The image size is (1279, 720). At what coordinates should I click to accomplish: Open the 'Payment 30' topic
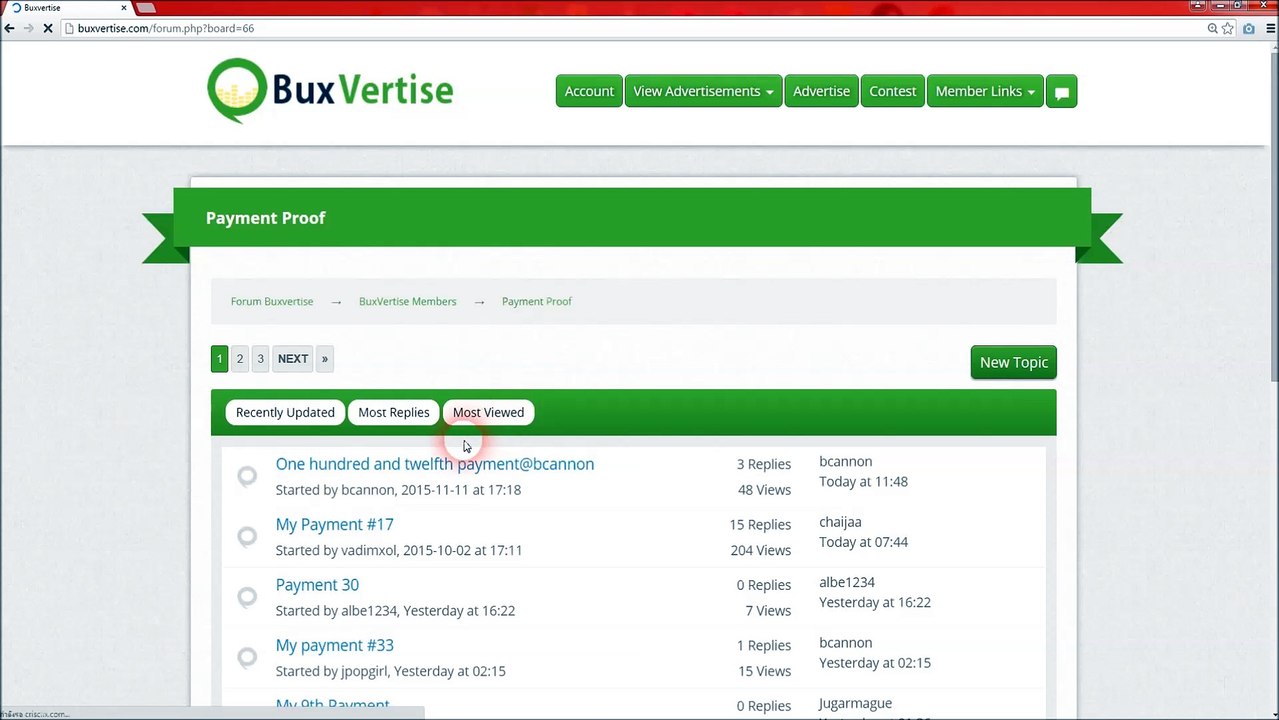(x=317, y=585)
